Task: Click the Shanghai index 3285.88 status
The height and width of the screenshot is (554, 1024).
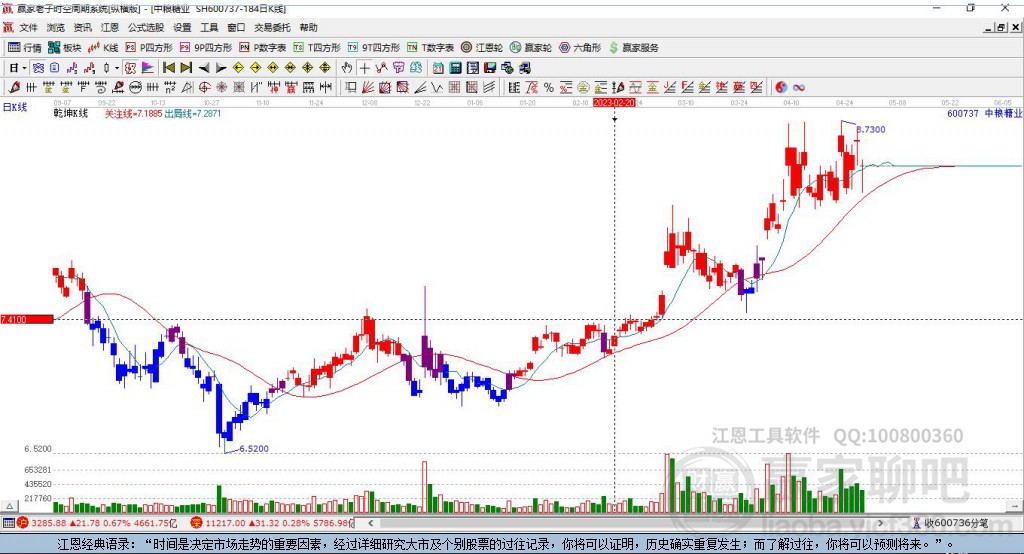Action: pos(98,523)
